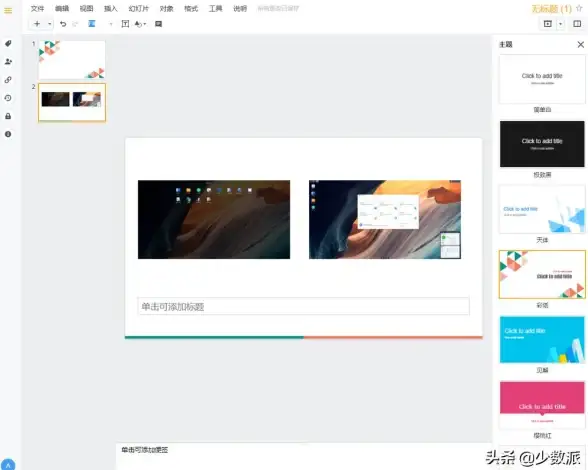Insert a text box with the T icon
The width and height of the screenshot is (588, 470).
coord(125,24)
